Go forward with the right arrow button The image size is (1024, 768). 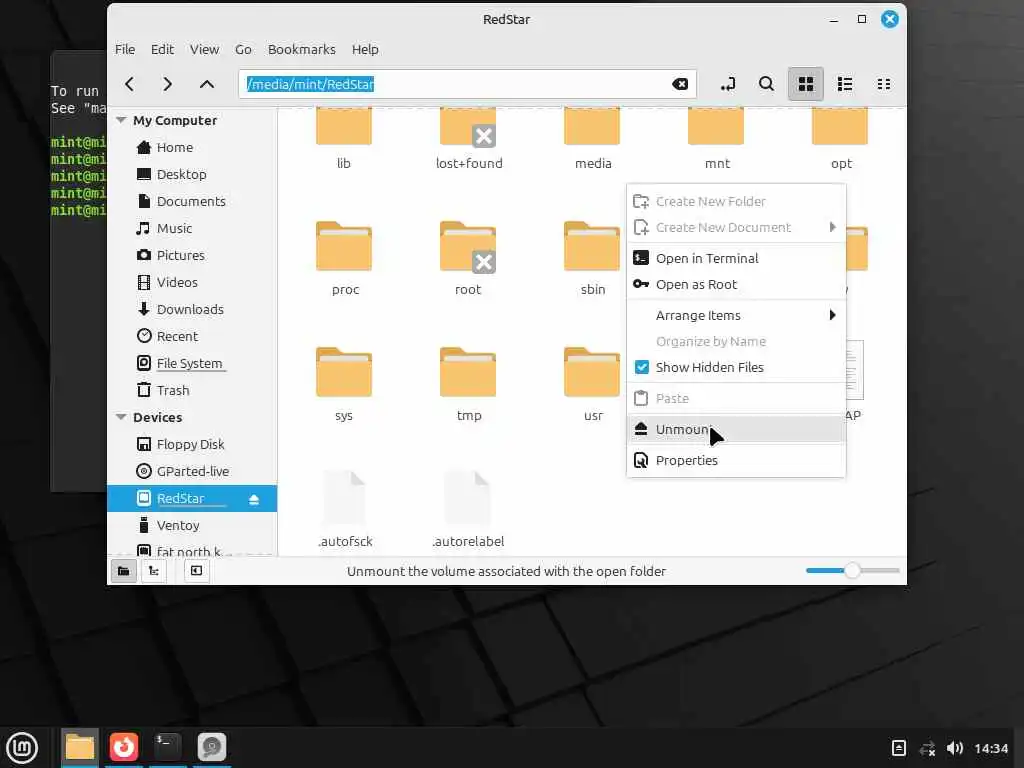167,84
